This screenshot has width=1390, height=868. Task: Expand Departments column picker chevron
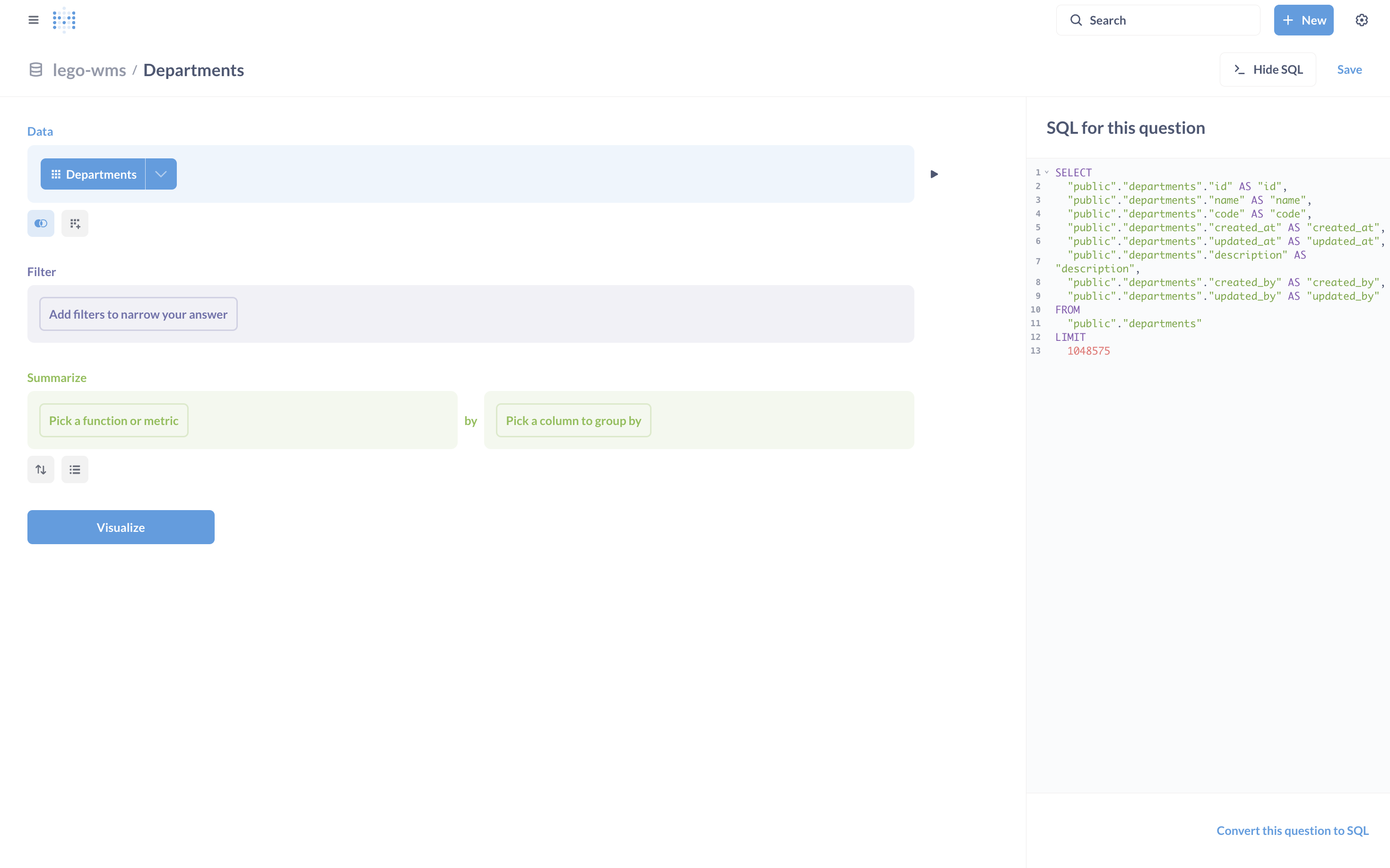(161, 174)
